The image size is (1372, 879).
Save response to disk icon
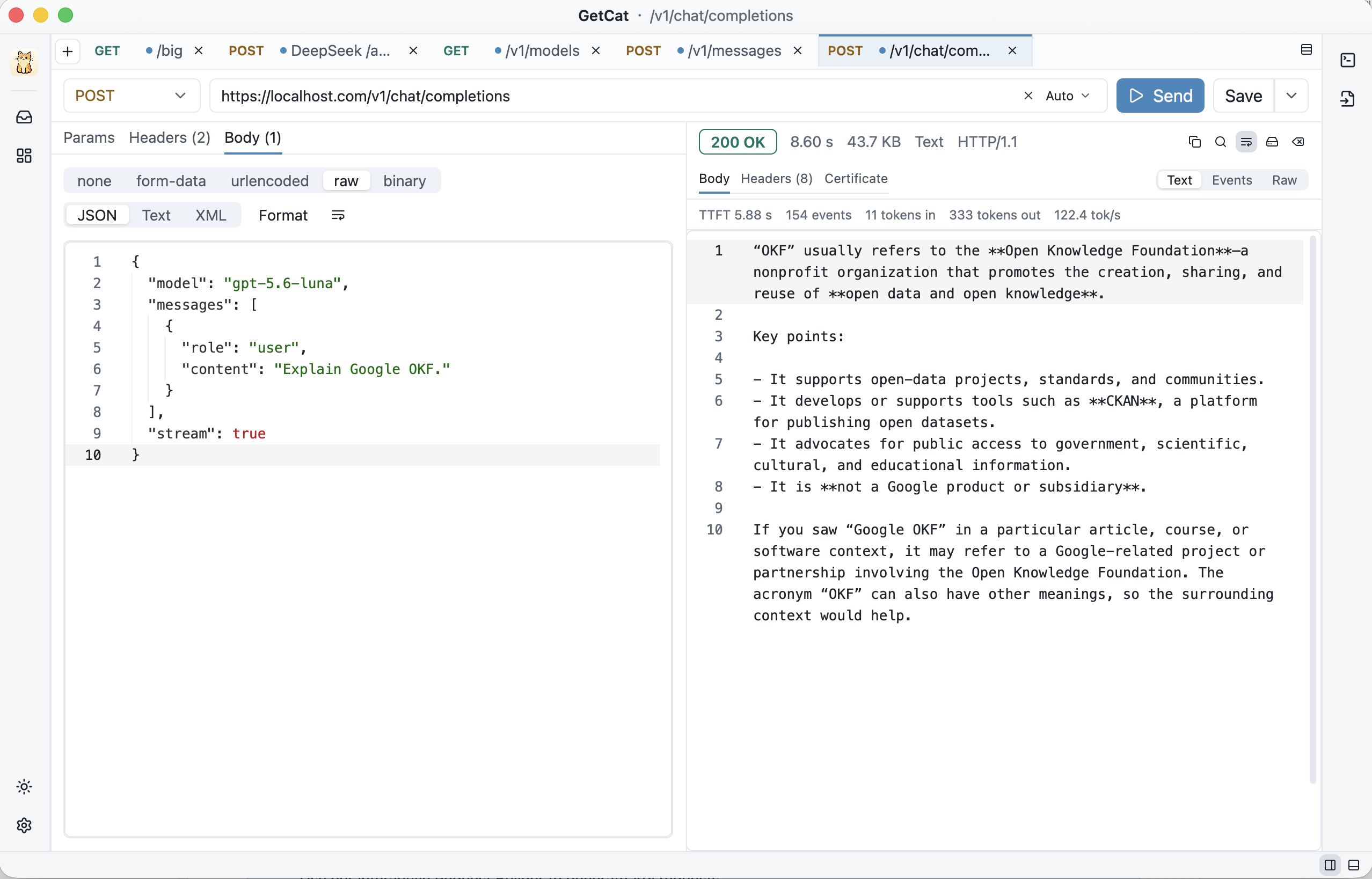[1272, 142]
